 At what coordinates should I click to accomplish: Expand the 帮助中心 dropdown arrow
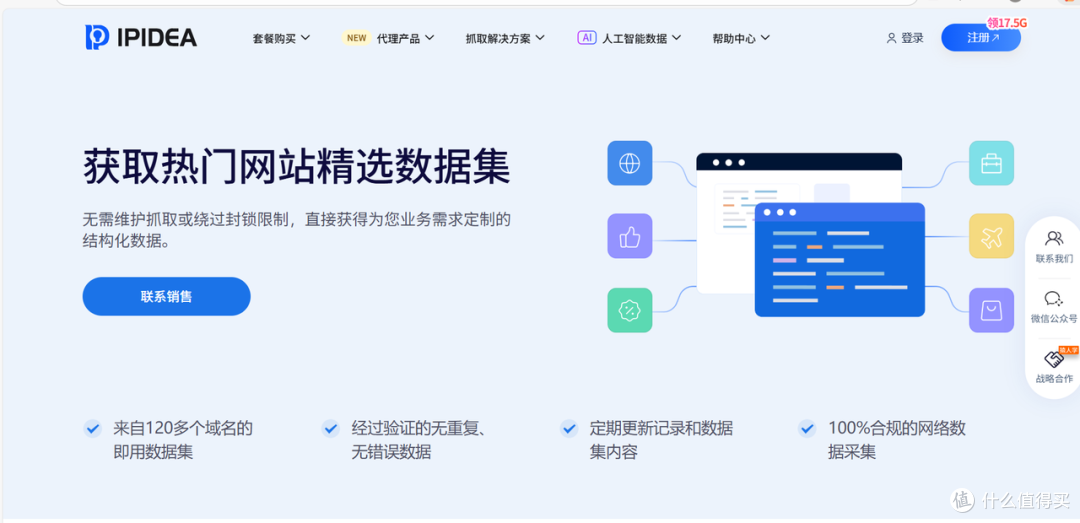coord(765,38)
